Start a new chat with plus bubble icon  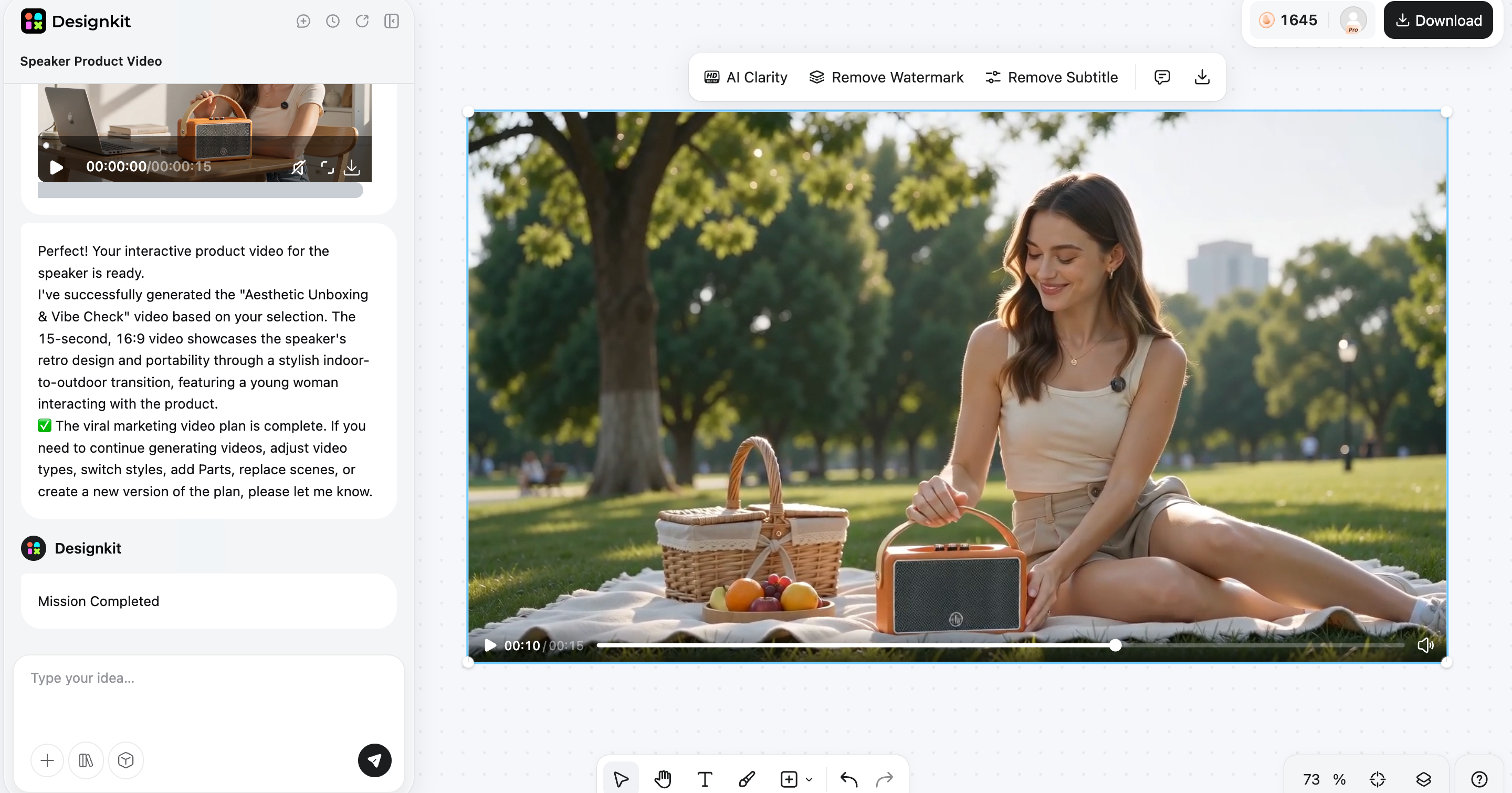pyautogui.click(x=303, y=21)
